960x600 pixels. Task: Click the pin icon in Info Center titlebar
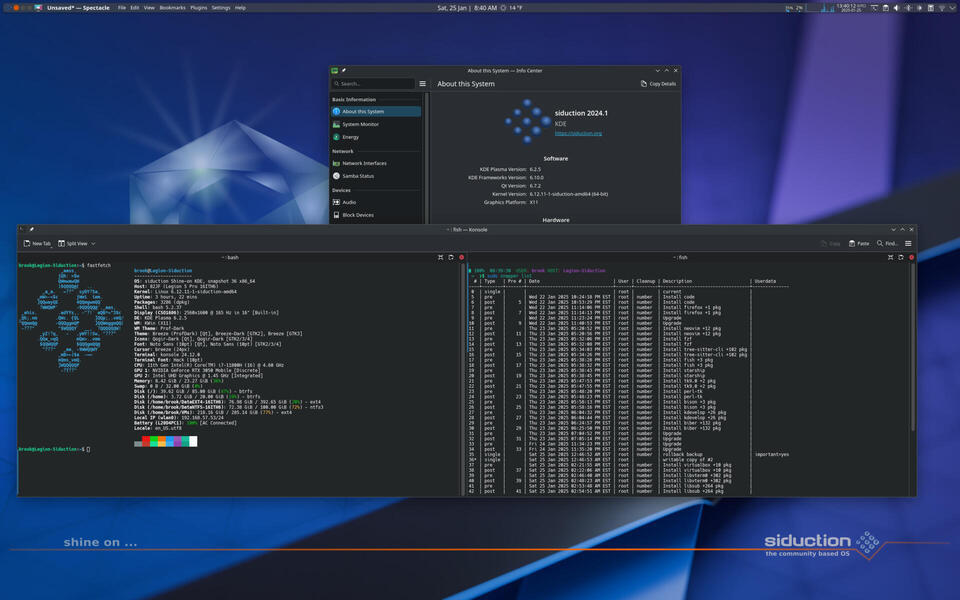(344, 70)
